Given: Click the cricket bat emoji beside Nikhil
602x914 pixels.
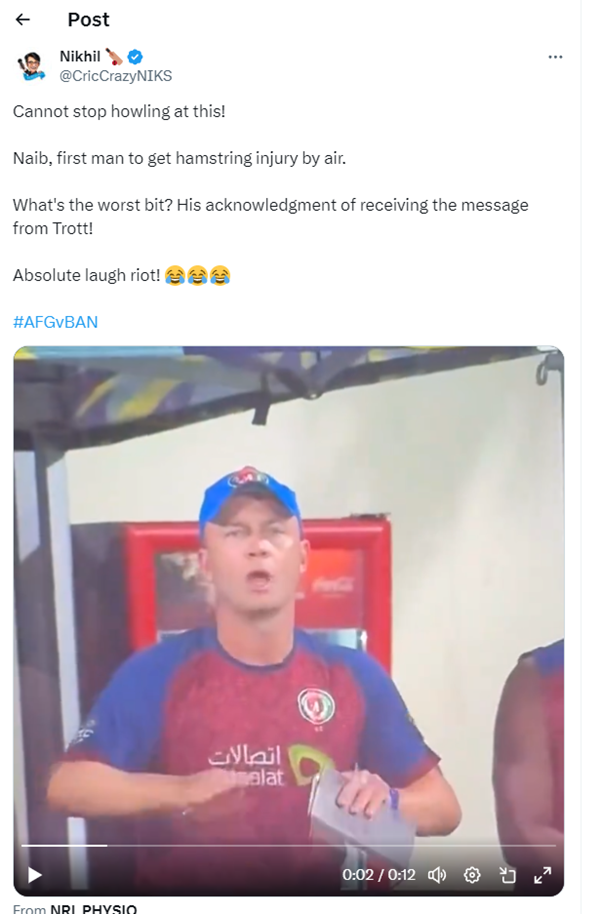Looking at the screenshot, I should (114, 57).
